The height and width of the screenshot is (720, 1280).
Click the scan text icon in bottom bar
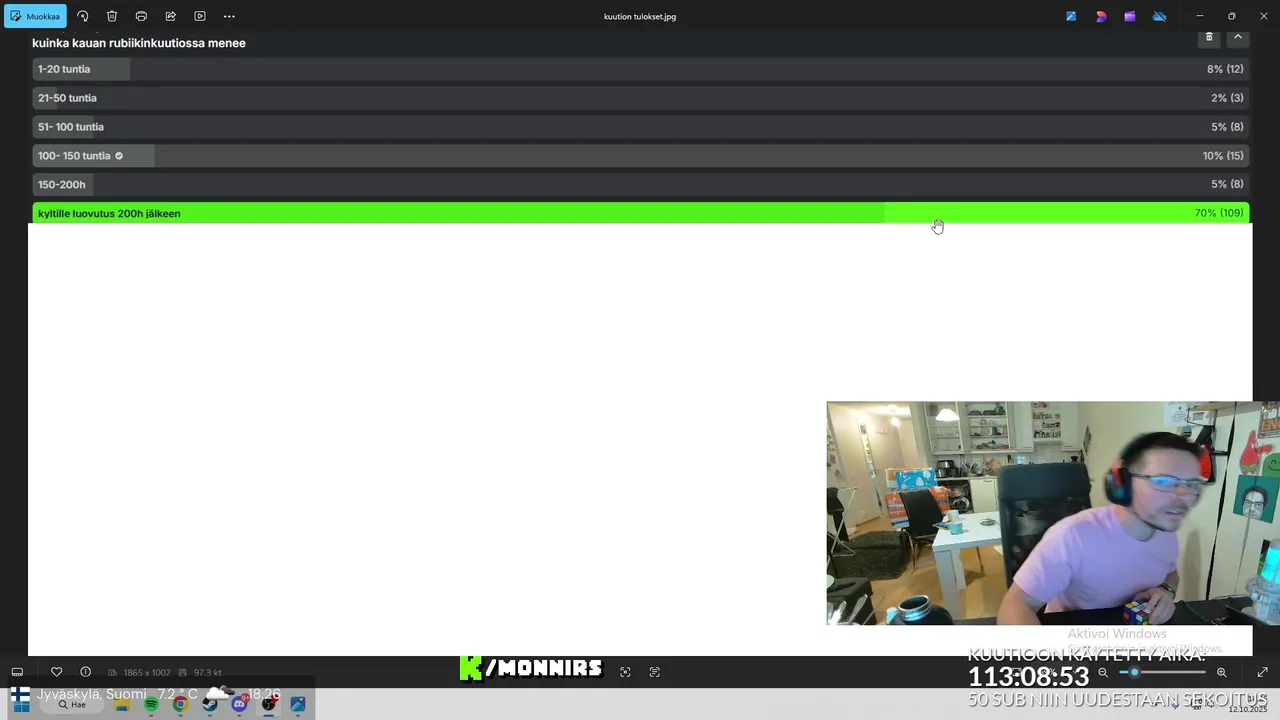pyautogui.click(x=655, y=672)
